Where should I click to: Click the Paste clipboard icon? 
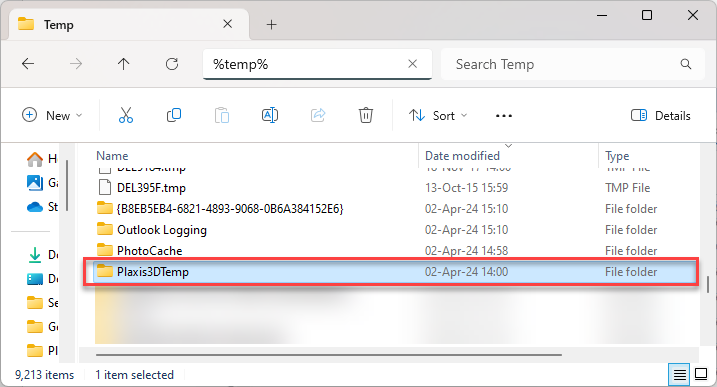tap(222, 115)
